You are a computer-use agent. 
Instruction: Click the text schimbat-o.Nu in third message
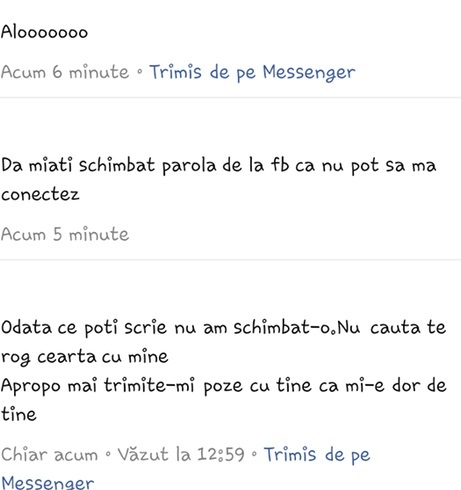click(x=297, y=328)
